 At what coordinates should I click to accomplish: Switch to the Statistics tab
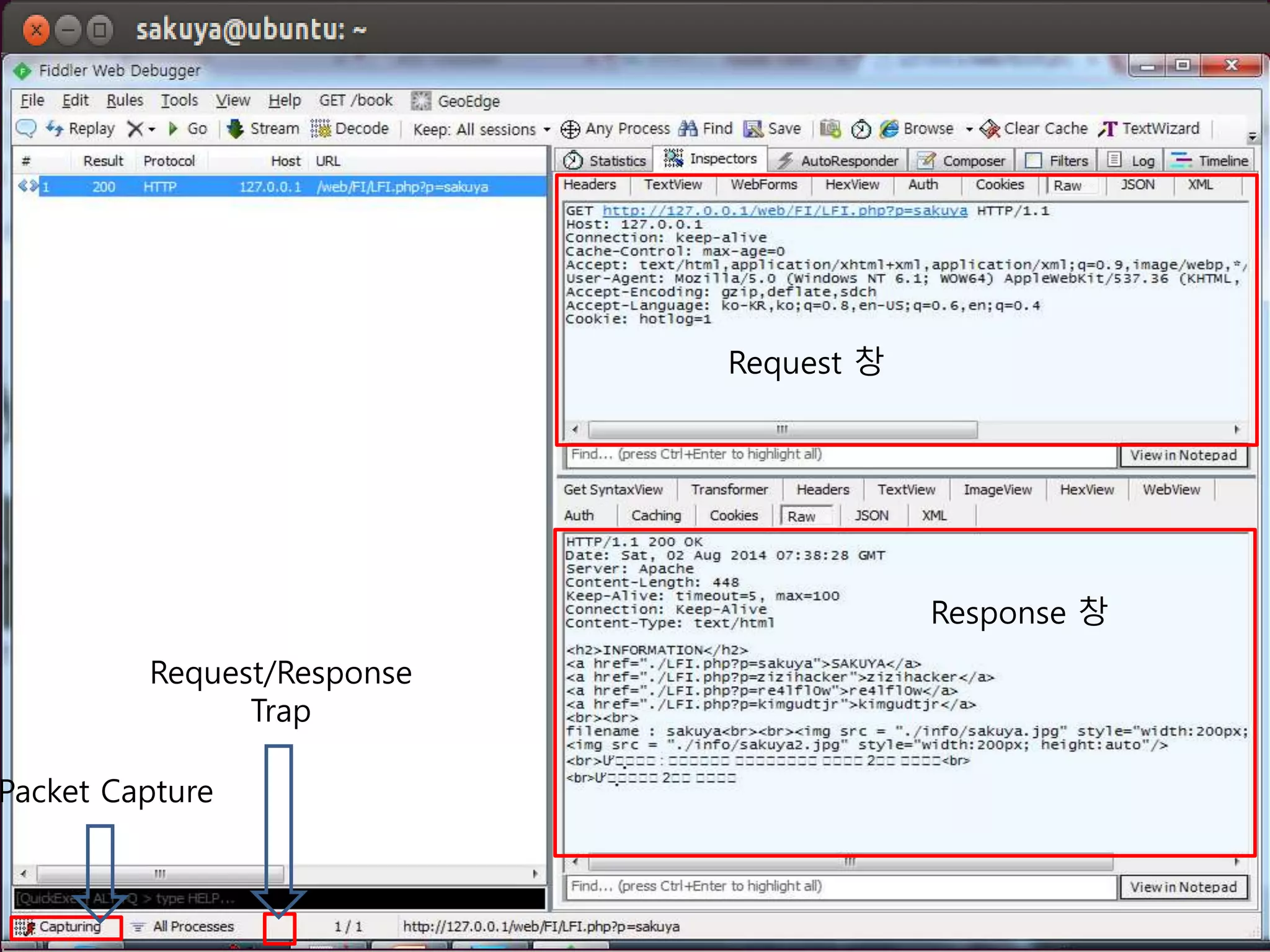coord(605,161)
